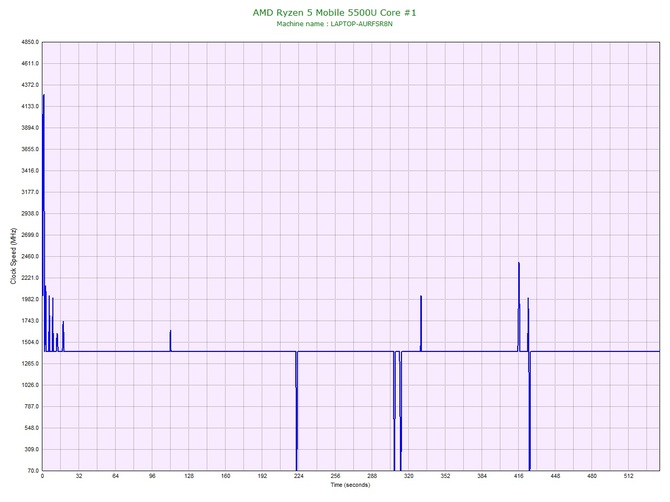
Task: Click the 224 tick label on time axis
Action: click(x=299, y=476)
